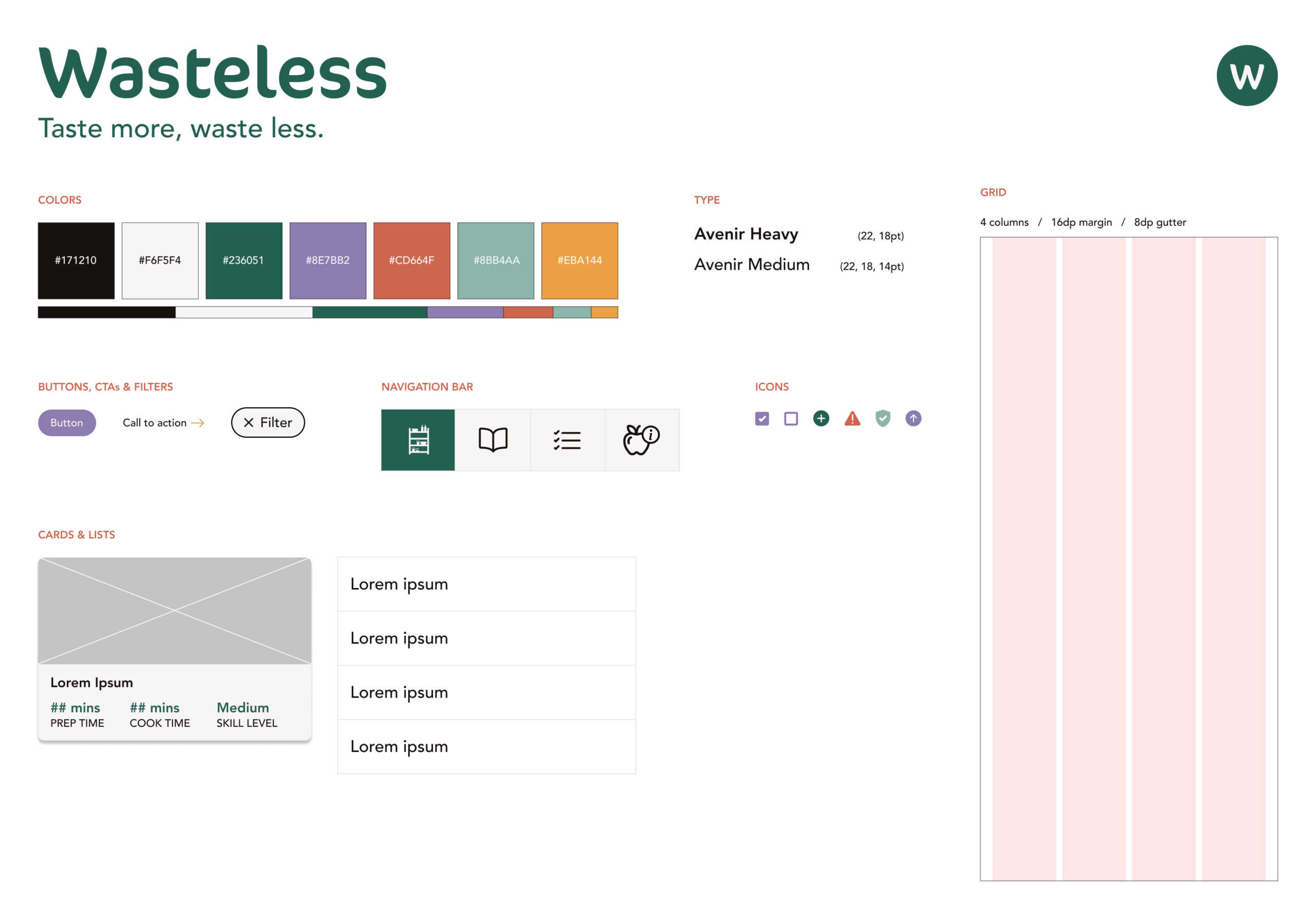Click the round W logo

pos(1247,76)
